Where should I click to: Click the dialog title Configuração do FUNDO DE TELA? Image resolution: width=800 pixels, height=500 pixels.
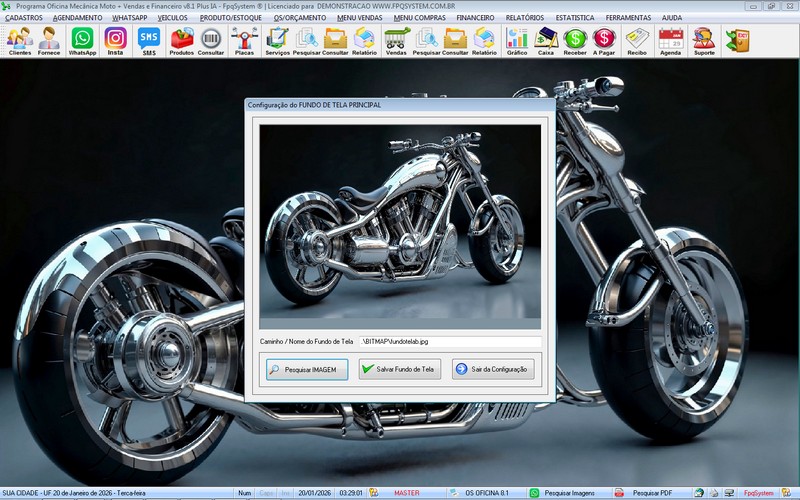(314, 105)
